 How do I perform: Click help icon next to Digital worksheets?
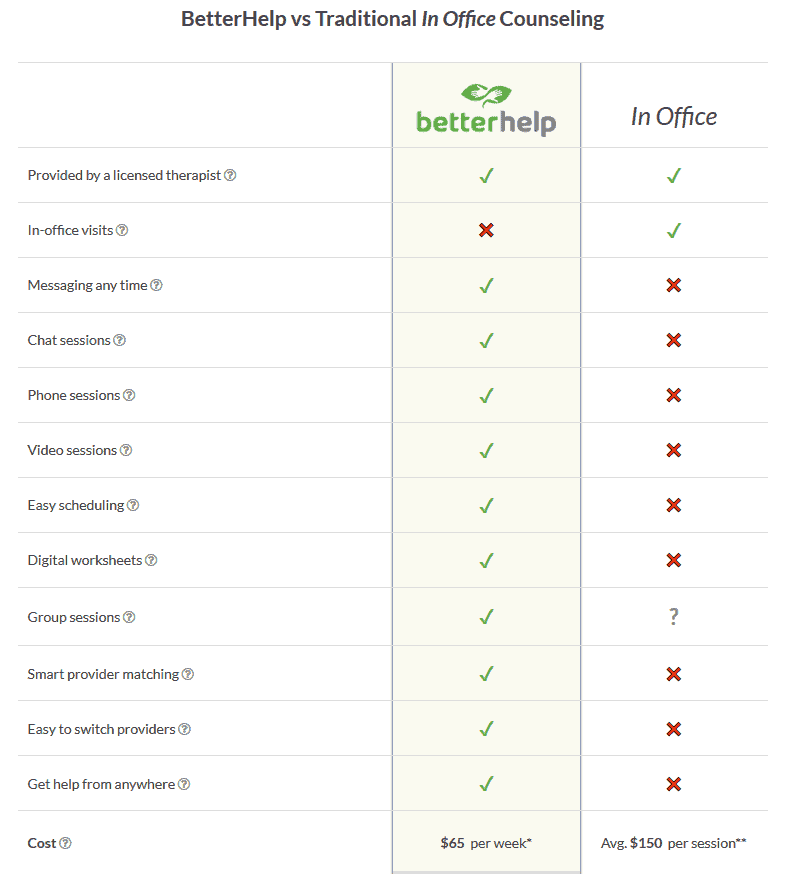pos(151,560)
